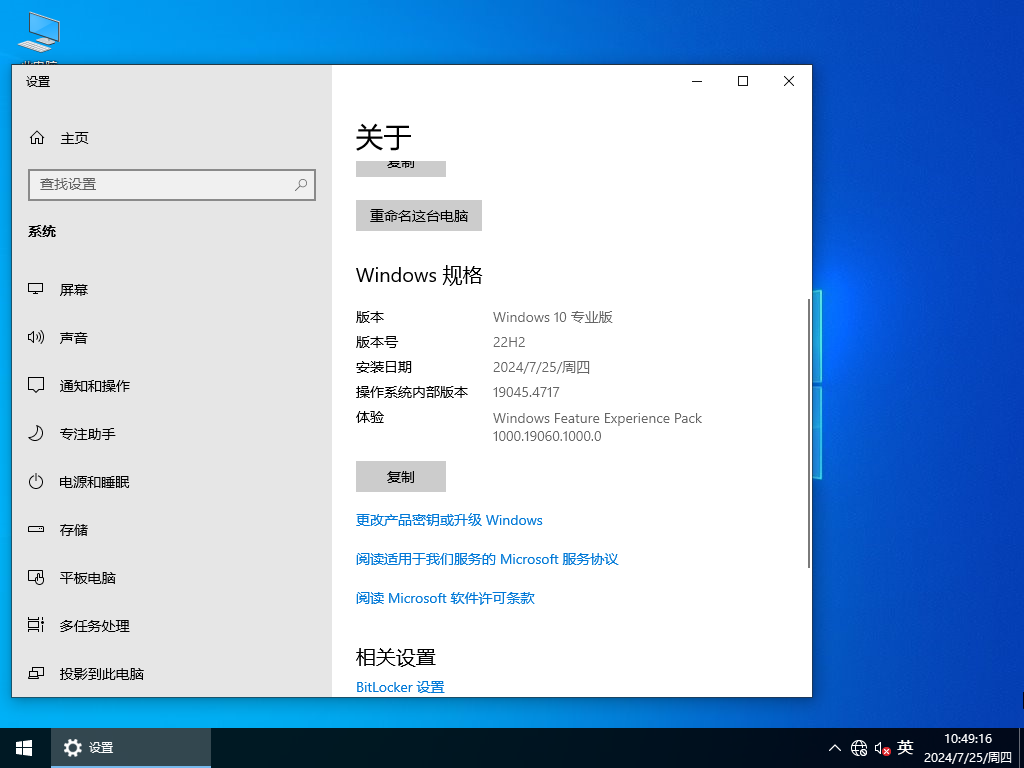Select 电源和睡眠 settings icon
This screenshot has height=768, width=1024.
[37, 481]
